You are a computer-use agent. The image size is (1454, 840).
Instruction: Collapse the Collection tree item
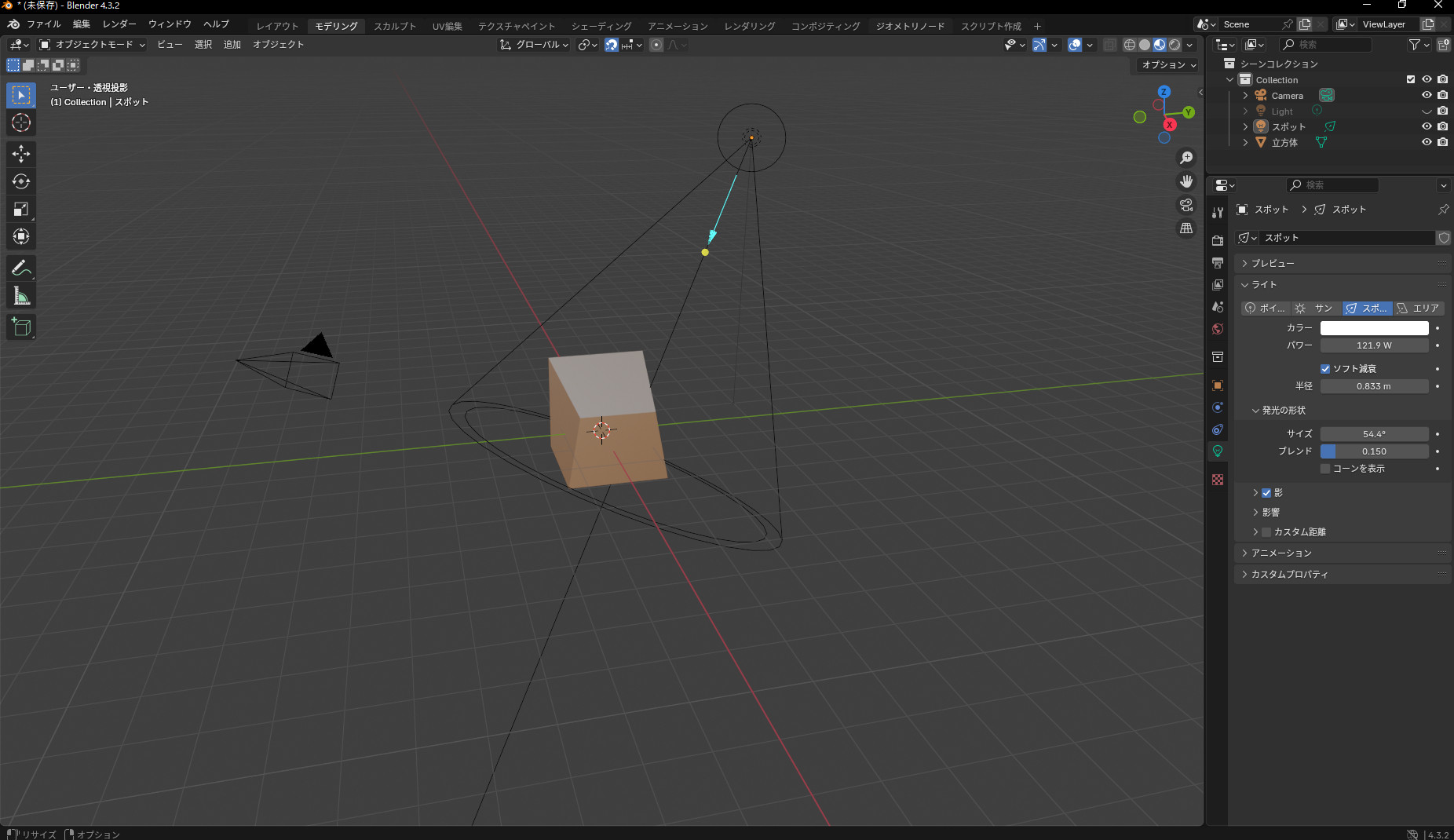click(x=1230, y=79)
